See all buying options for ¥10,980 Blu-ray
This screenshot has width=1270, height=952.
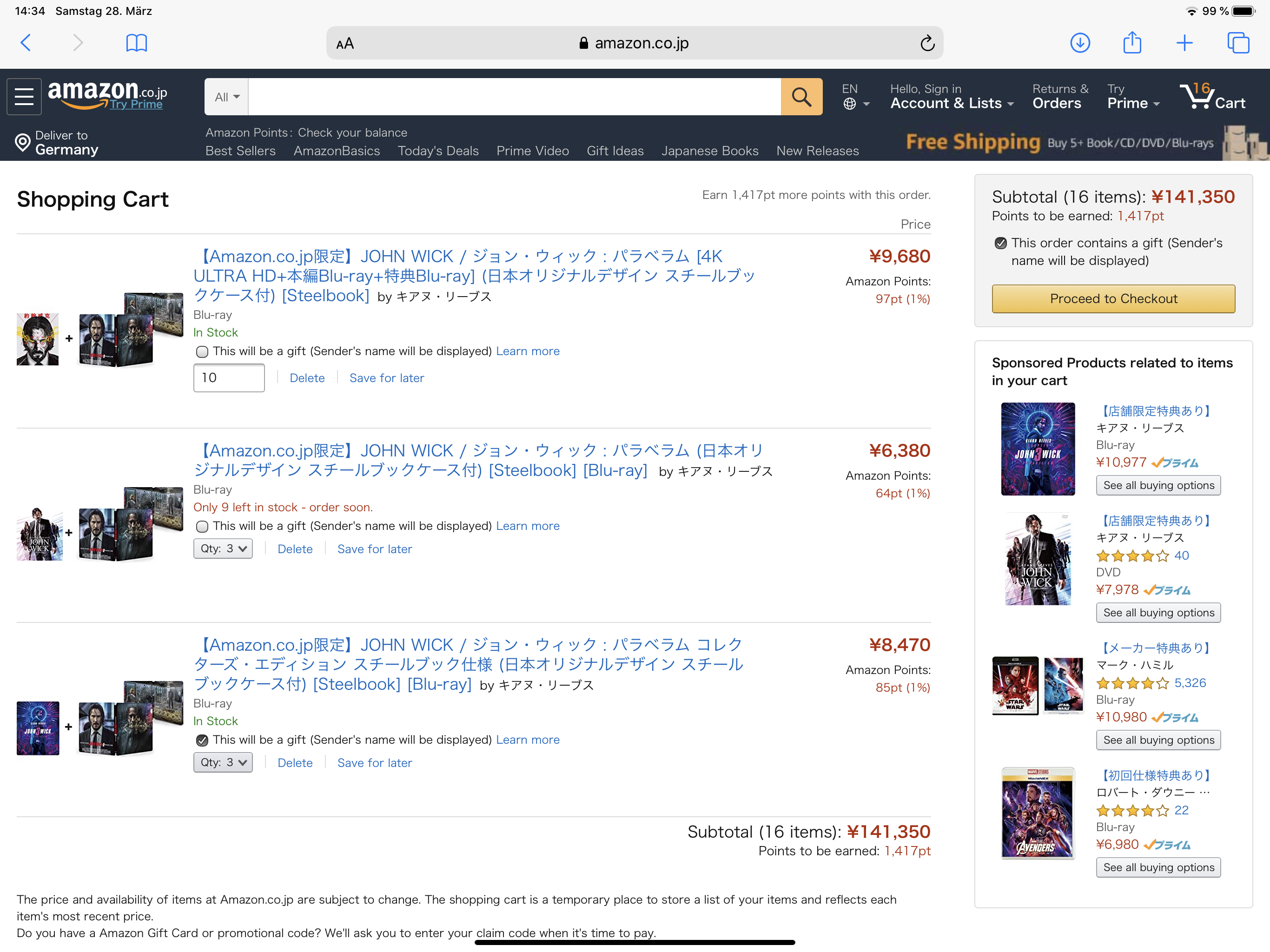tap(1158, 740)
